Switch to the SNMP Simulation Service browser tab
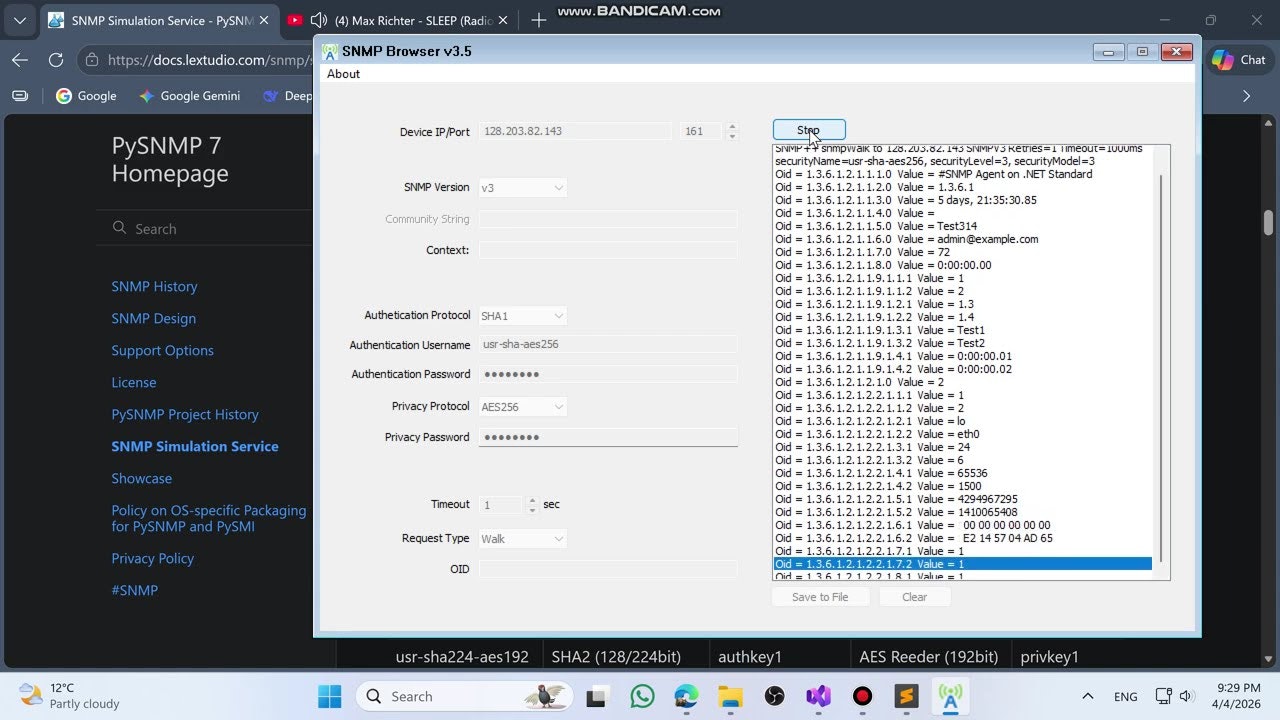1280x720 pixels. (158, 20)
